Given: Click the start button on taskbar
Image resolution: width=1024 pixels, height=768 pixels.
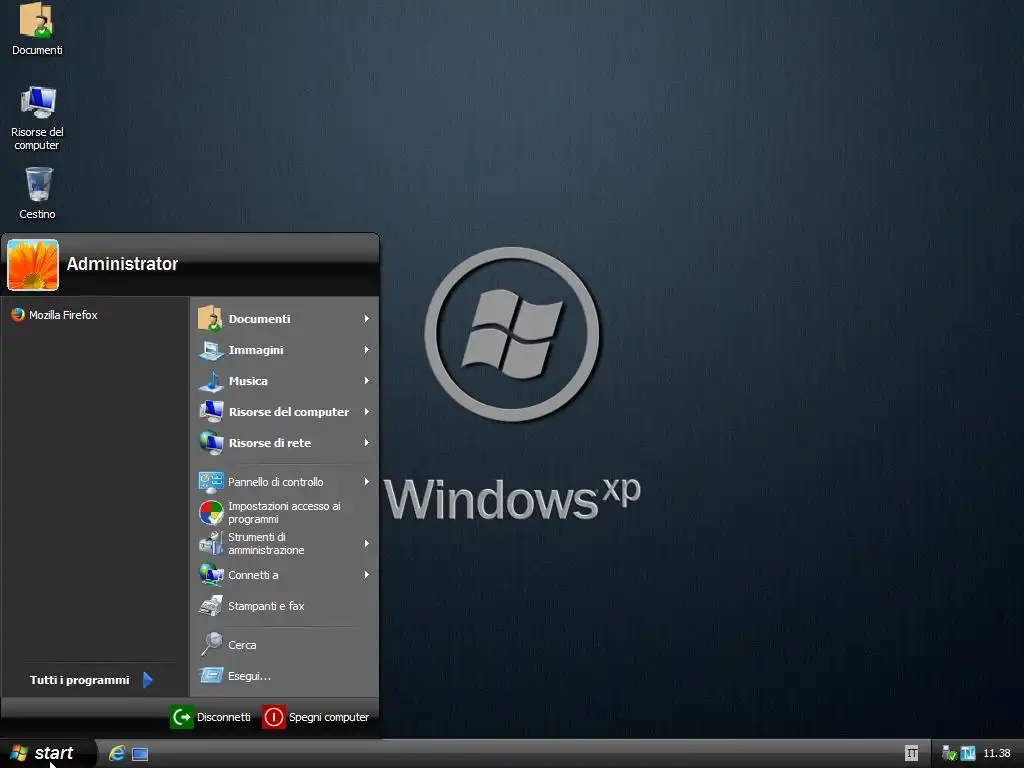Looking at the screenshot, I should (x=47, y=754).
